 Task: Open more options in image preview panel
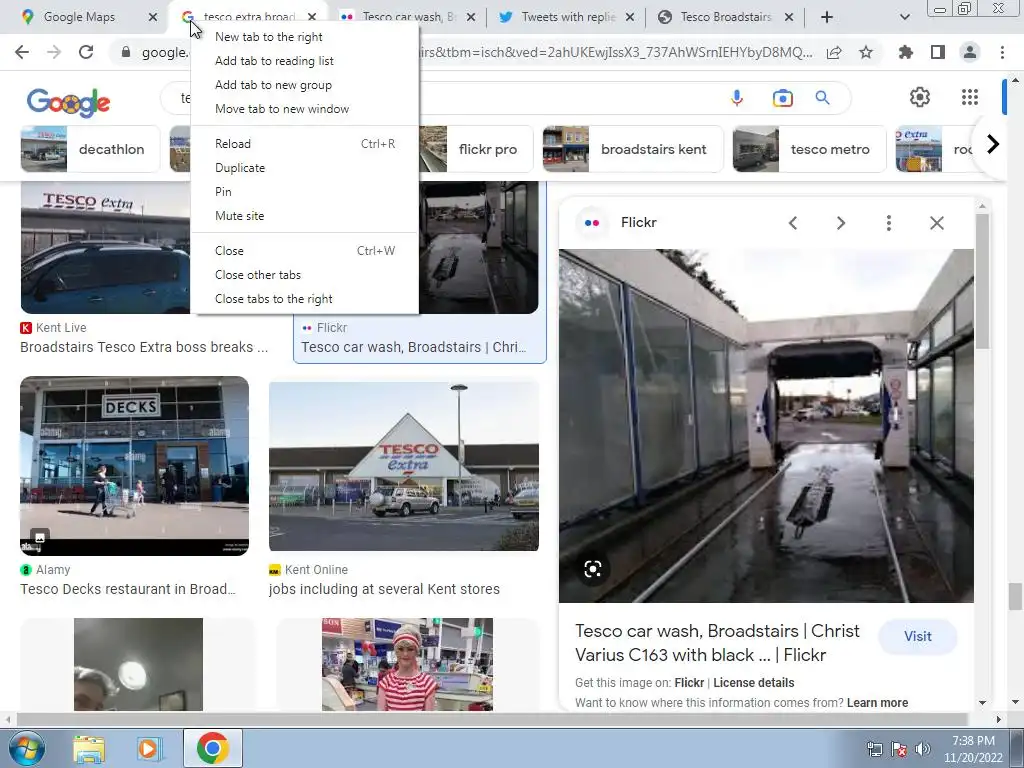pyautogui.click(x=888, y=223)
